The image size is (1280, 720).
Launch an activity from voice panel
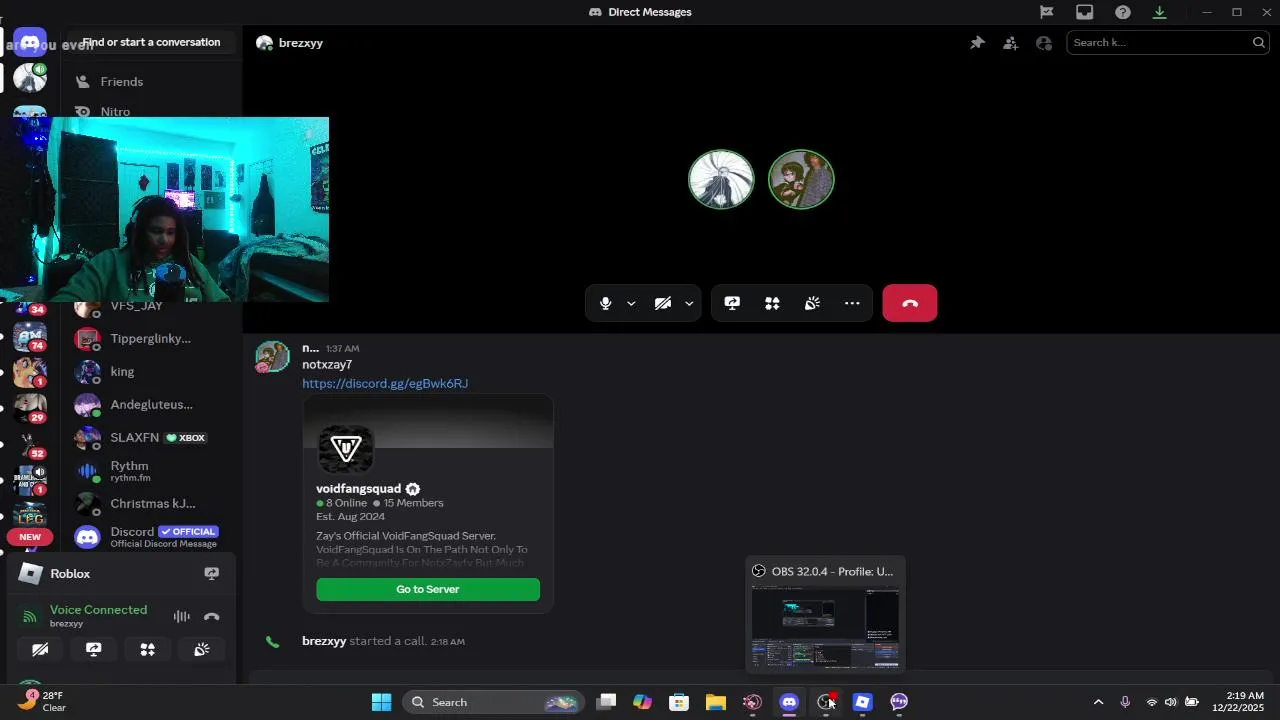[147, 650]
